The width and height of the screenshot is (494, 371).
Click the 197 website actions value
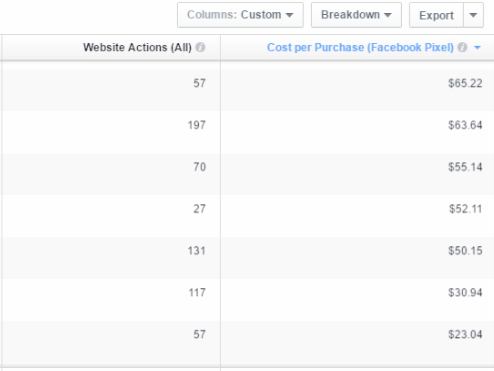coord(197,125)
